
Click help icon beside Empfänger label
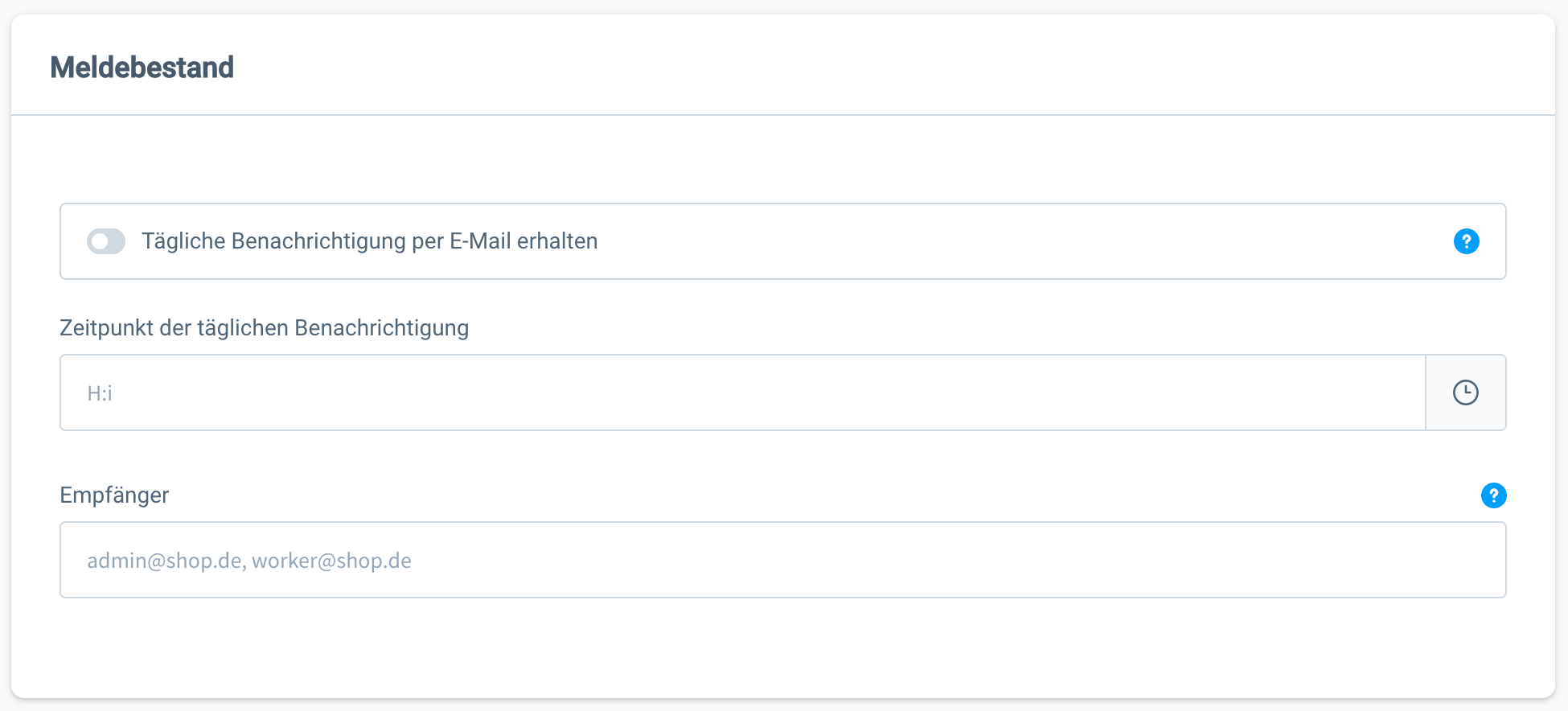tap(1493, 495)
